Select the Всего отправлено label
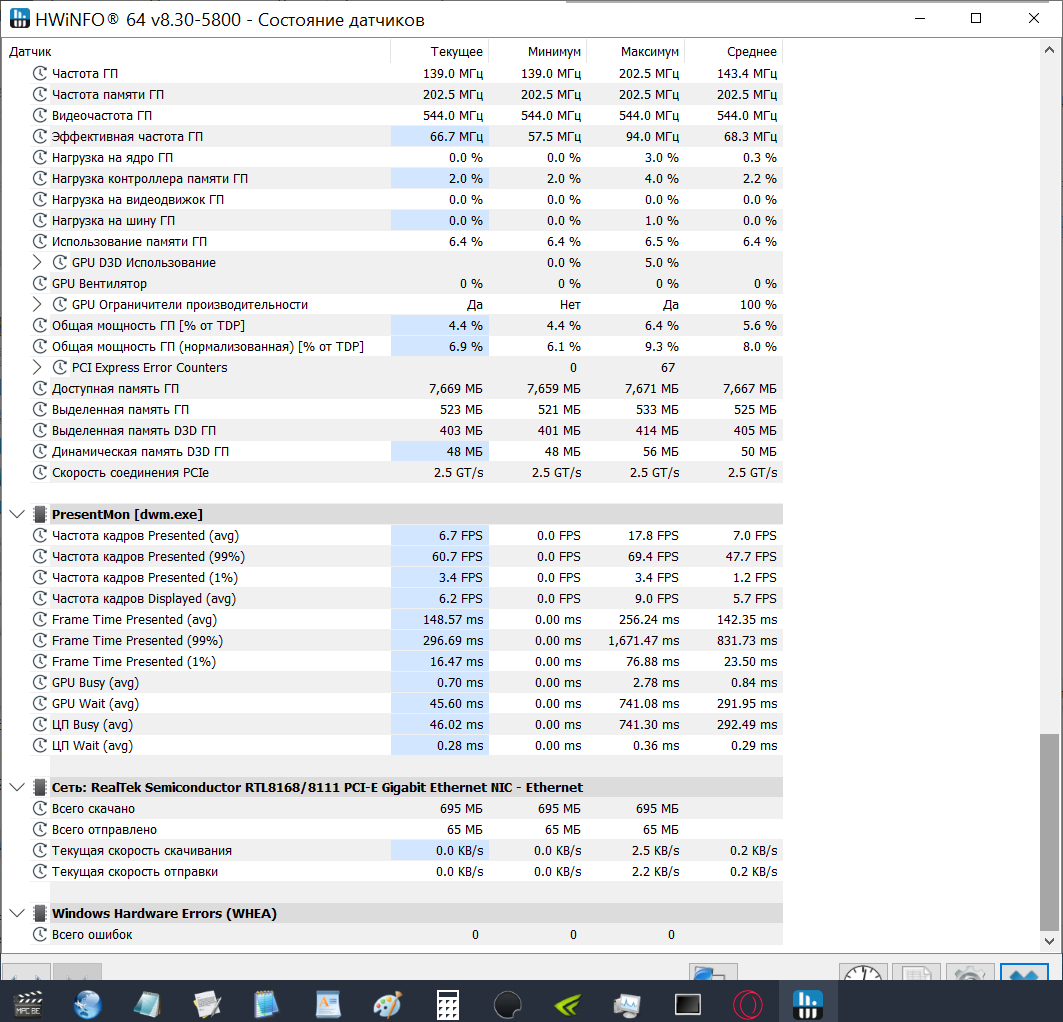This screenshot has width=1063, height=1022. coord(104,830)
